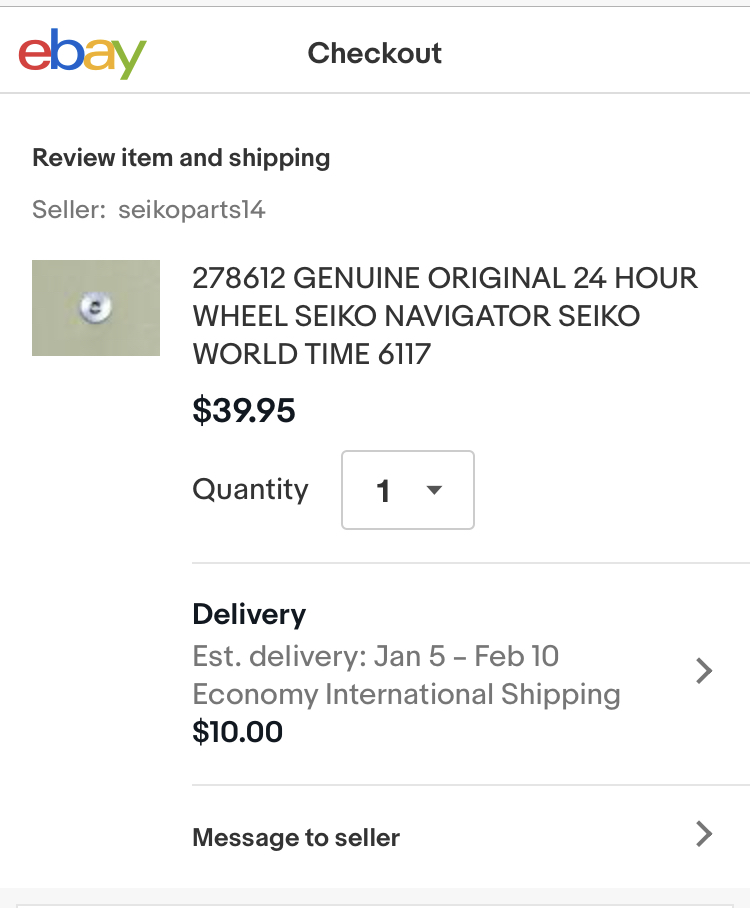Click the Checkout page heading
The image size is (750, 908).
click(375, 53)
